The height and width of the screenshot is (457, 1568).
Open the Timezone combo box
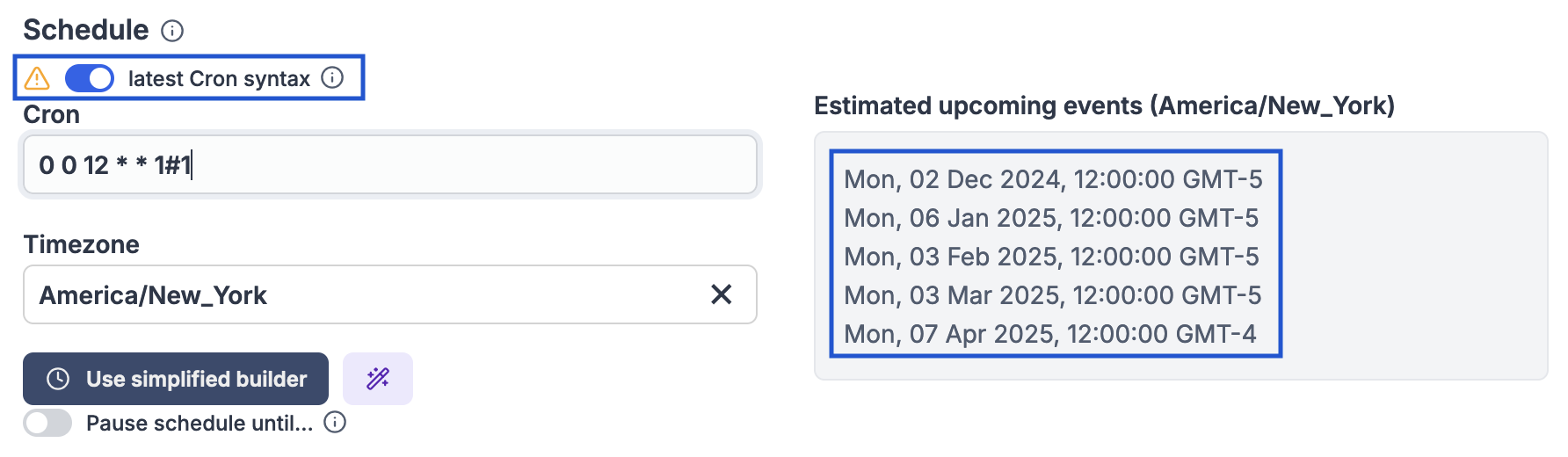click(369, 294)
